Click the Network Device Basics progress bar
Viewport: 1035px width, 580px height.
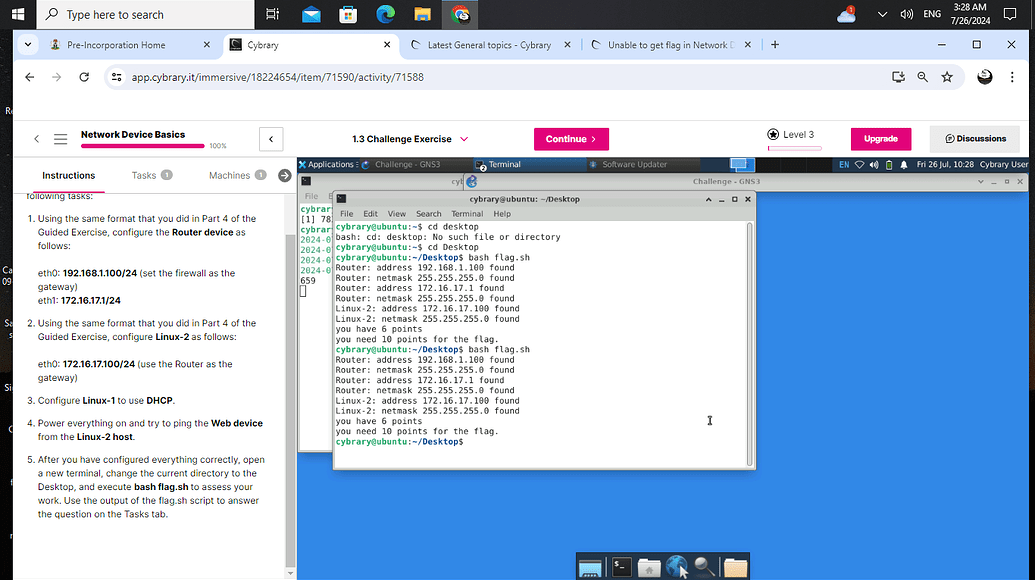coord(142,146)
